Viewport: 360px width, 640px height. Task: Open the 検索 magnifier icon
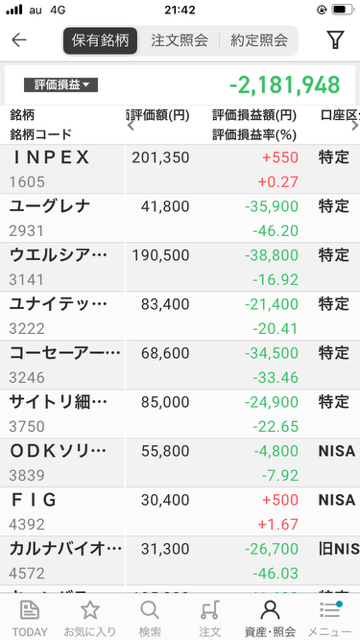(149, 611)
